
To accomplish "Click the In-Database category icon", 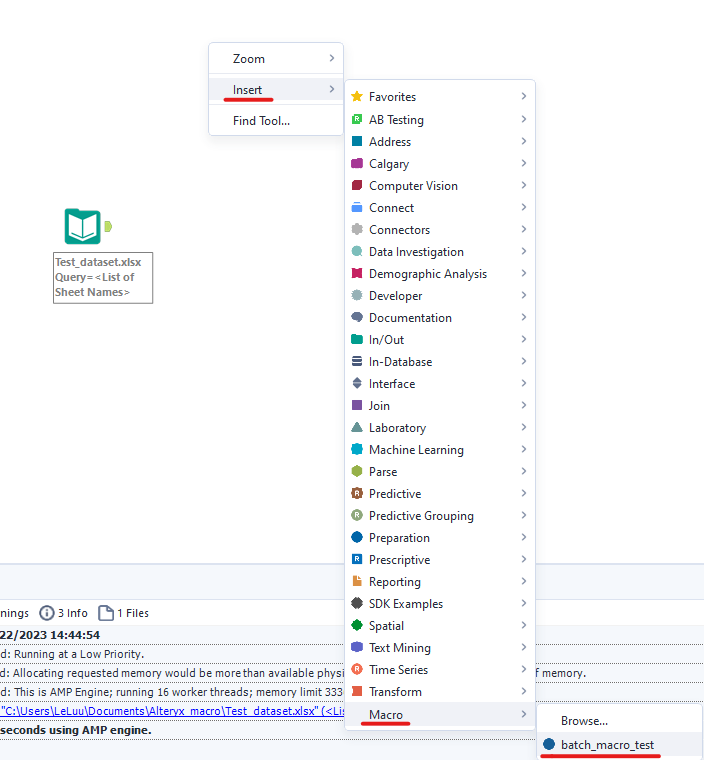I will tap(357, 361).
